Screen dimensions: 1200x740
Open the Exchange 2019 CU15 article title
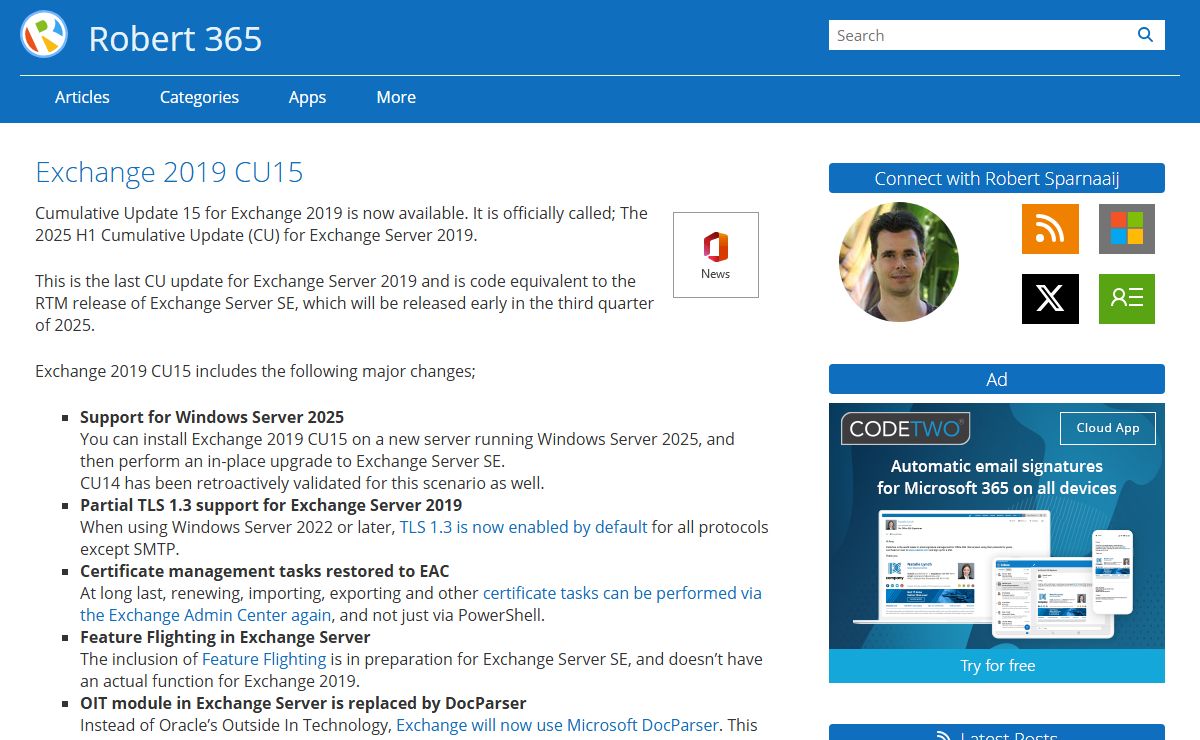click(x=169, y=172)
